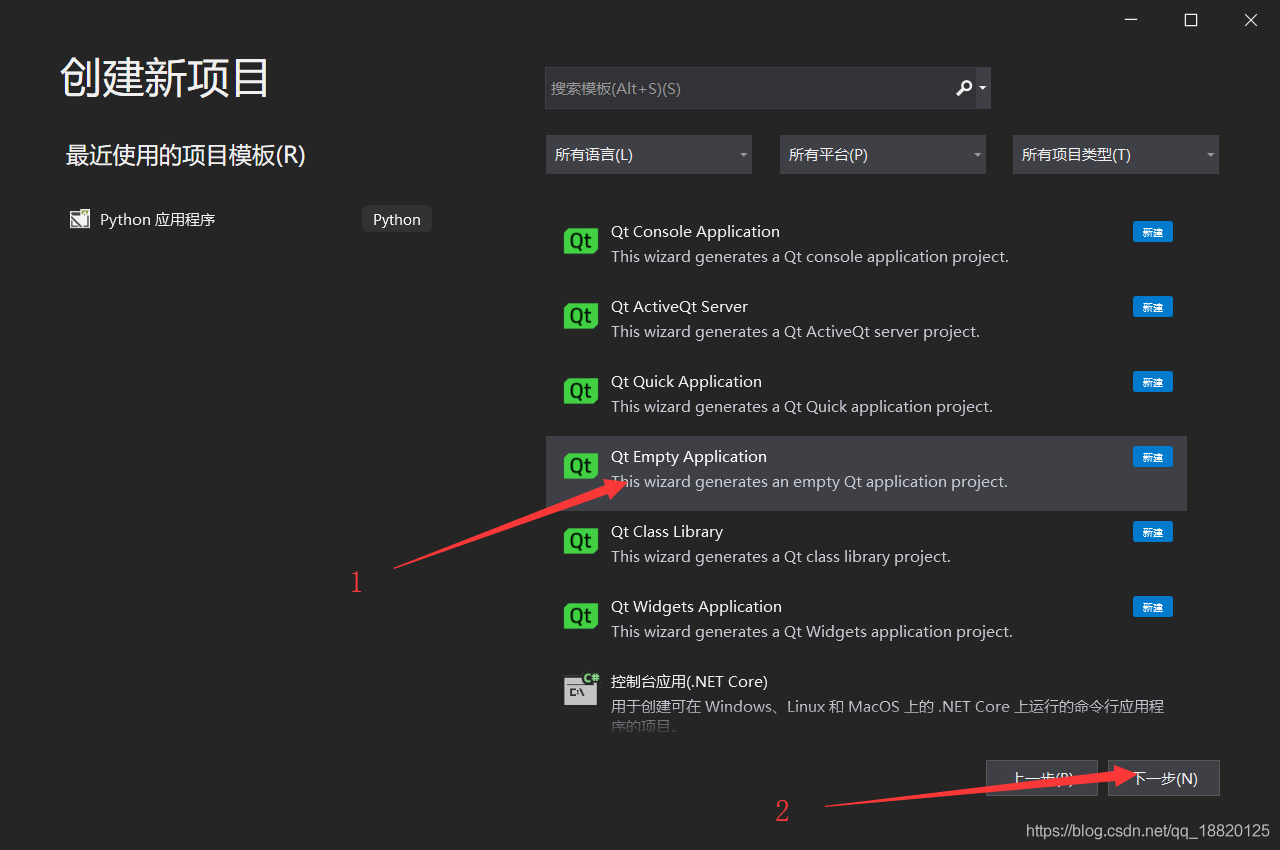Click the Qt Console Application green Qt icon
This screenshot has width=1280, height=850.
pos(581,241)
